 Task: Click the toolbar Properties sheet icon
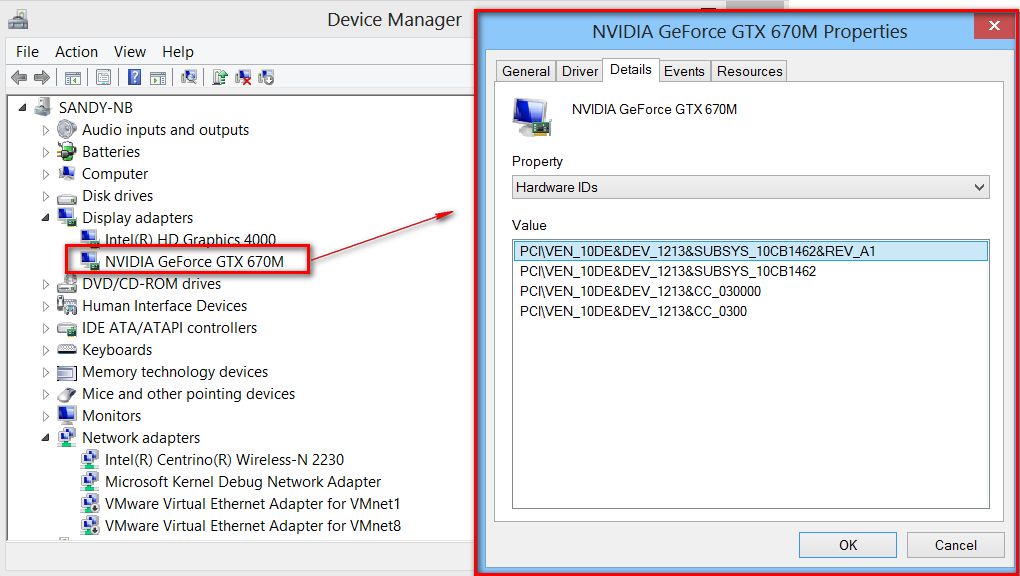pos(103,77)
